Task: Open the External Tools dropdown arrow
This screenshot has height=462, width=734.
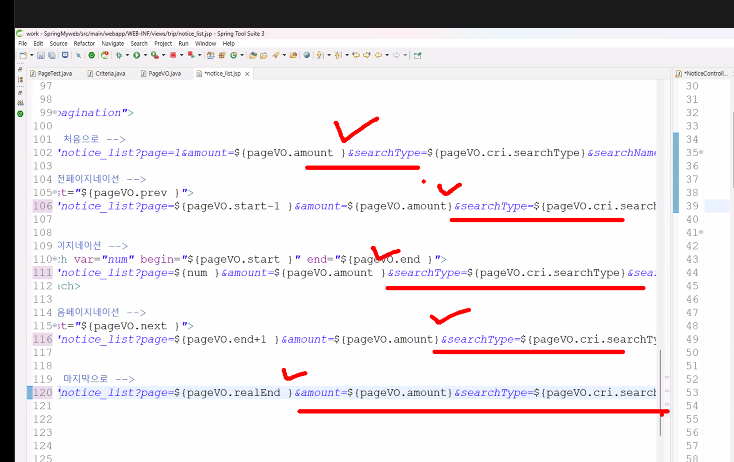Action: coord(163,55)
